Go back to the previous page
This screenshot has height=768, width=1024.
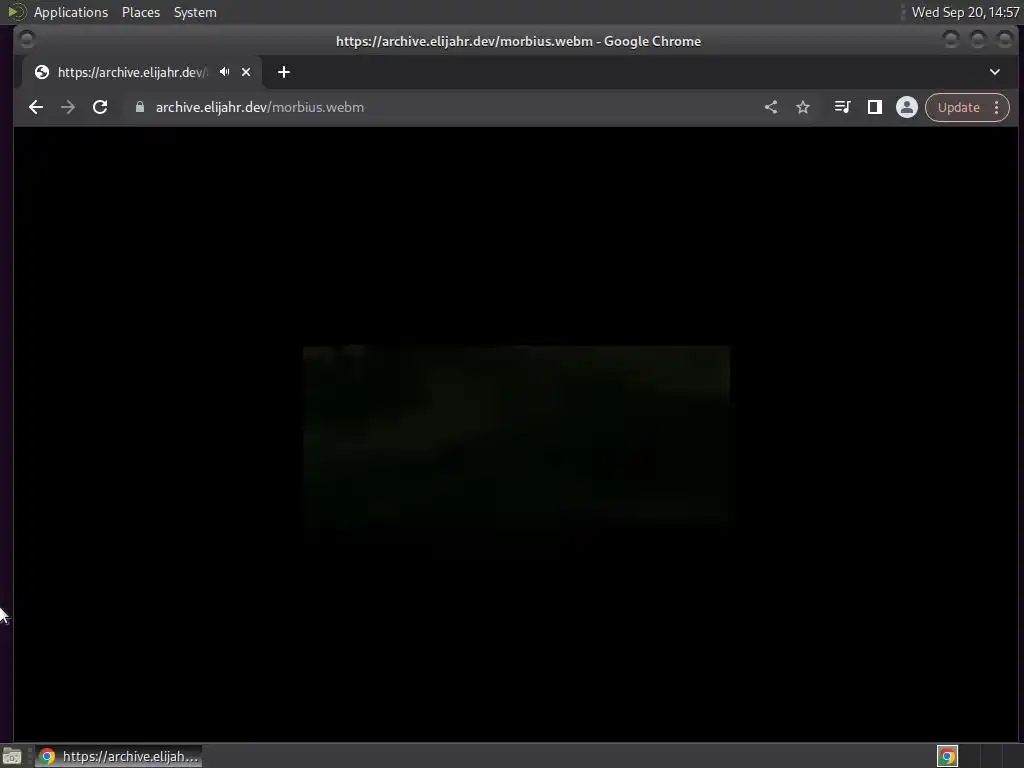click(36, 107)
